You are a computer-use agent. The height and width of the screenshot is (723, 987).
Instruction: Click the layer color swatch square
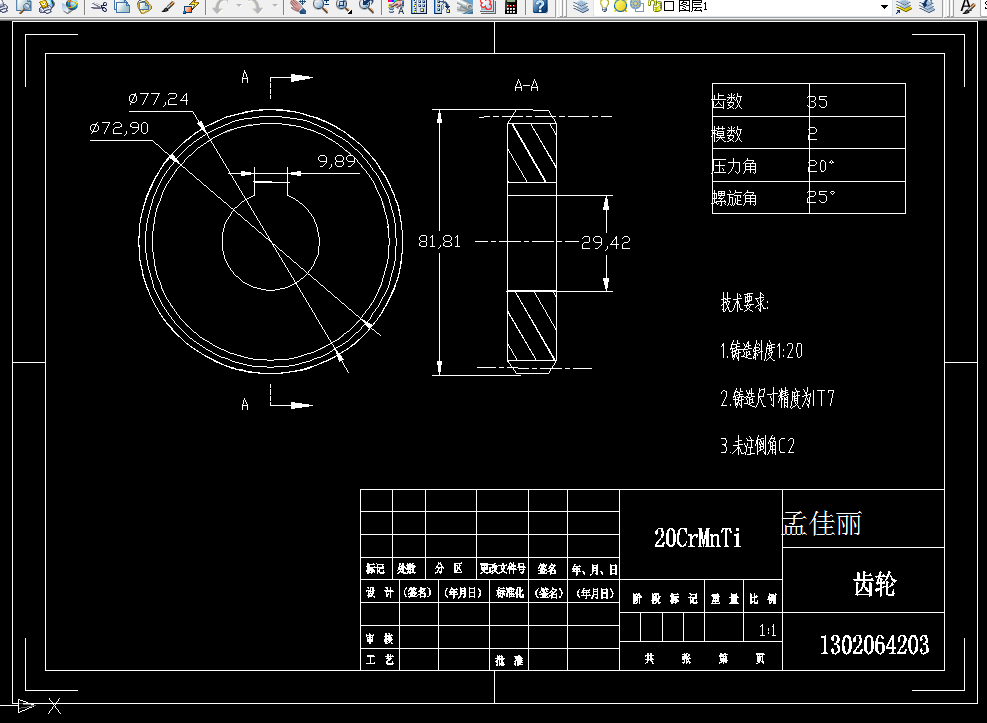coord(669,6)
